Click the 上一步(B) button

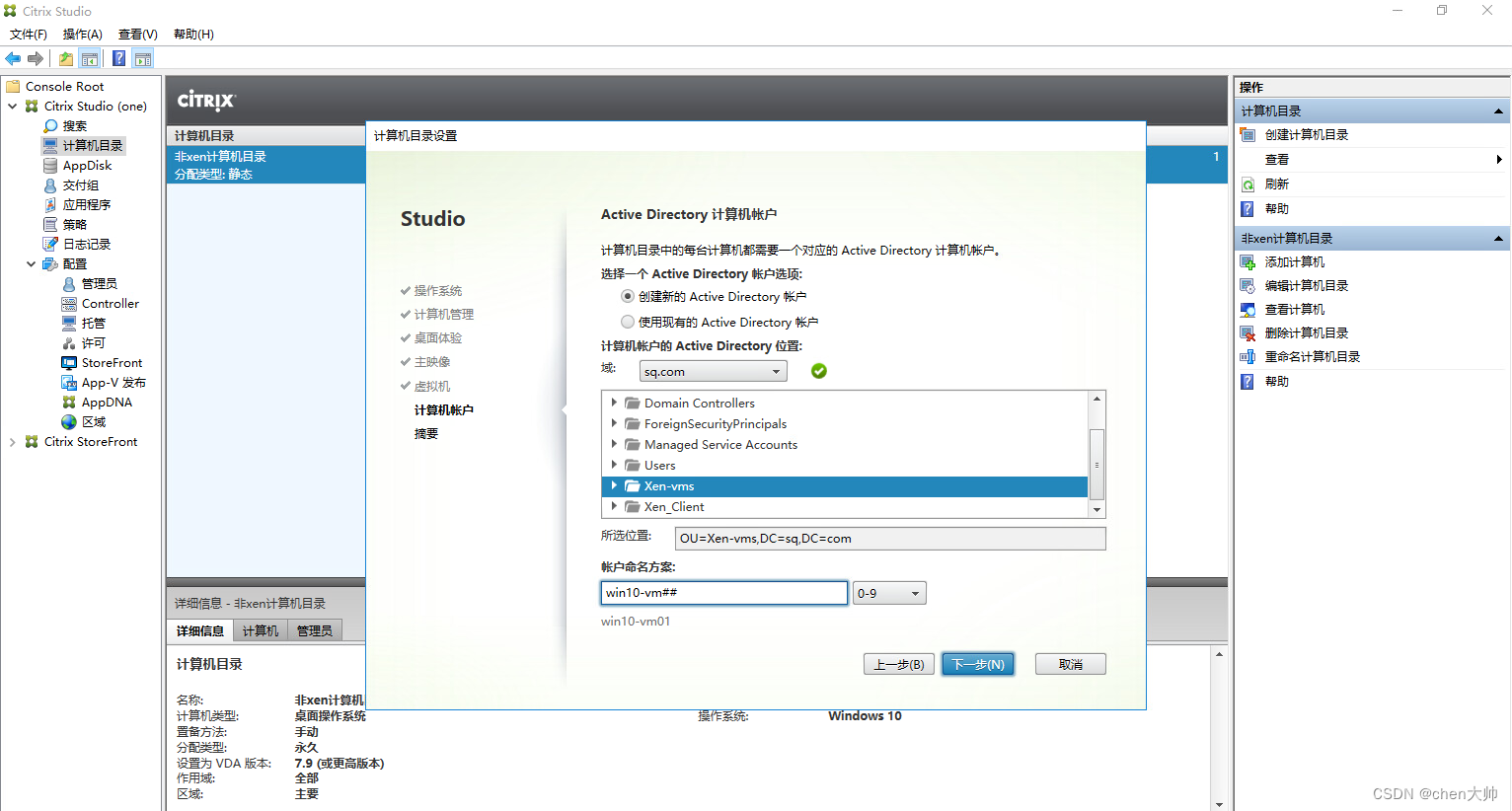899,664
